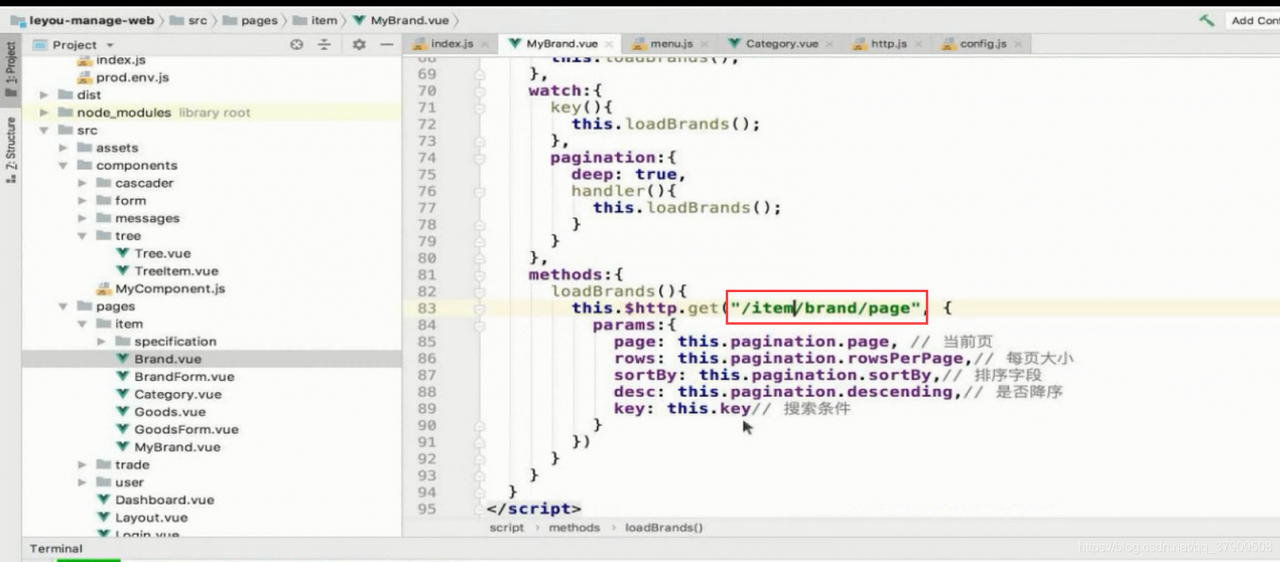The height and width of the screenshot is (562, 1280).
Task: Toggle the 1: Project side tool window
Action: click(11, 68)
